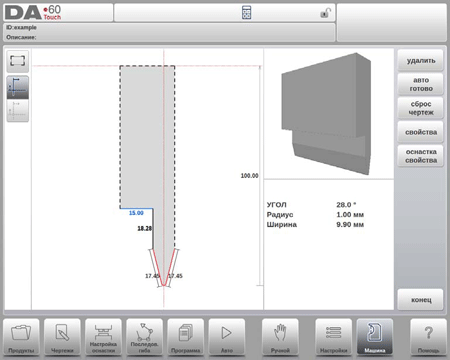Screen dimensions: 450x360
Task: Open Настройка оснастки tool setup
Action: [x=103, y=337]
